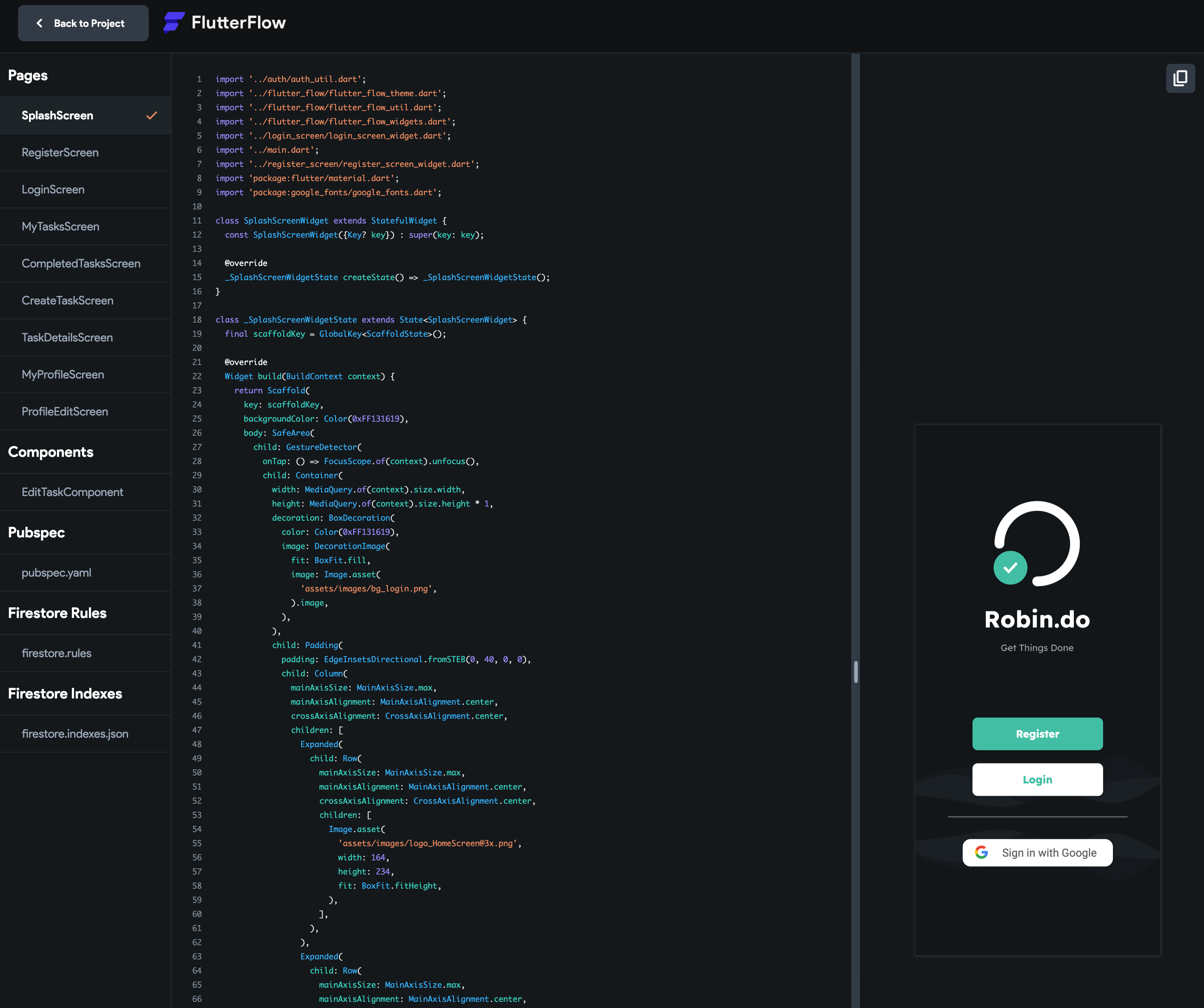This screenshot has width=1204, height=1008.
Task: Click the white Login button in preview
Action: click(1037, 779)
